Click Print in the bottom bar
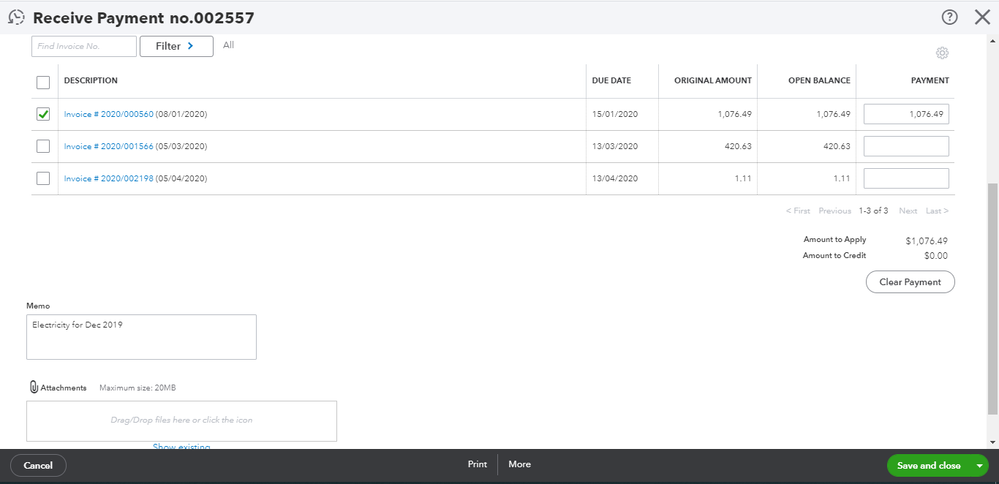999x484 pixels. [x=477, y=465]
